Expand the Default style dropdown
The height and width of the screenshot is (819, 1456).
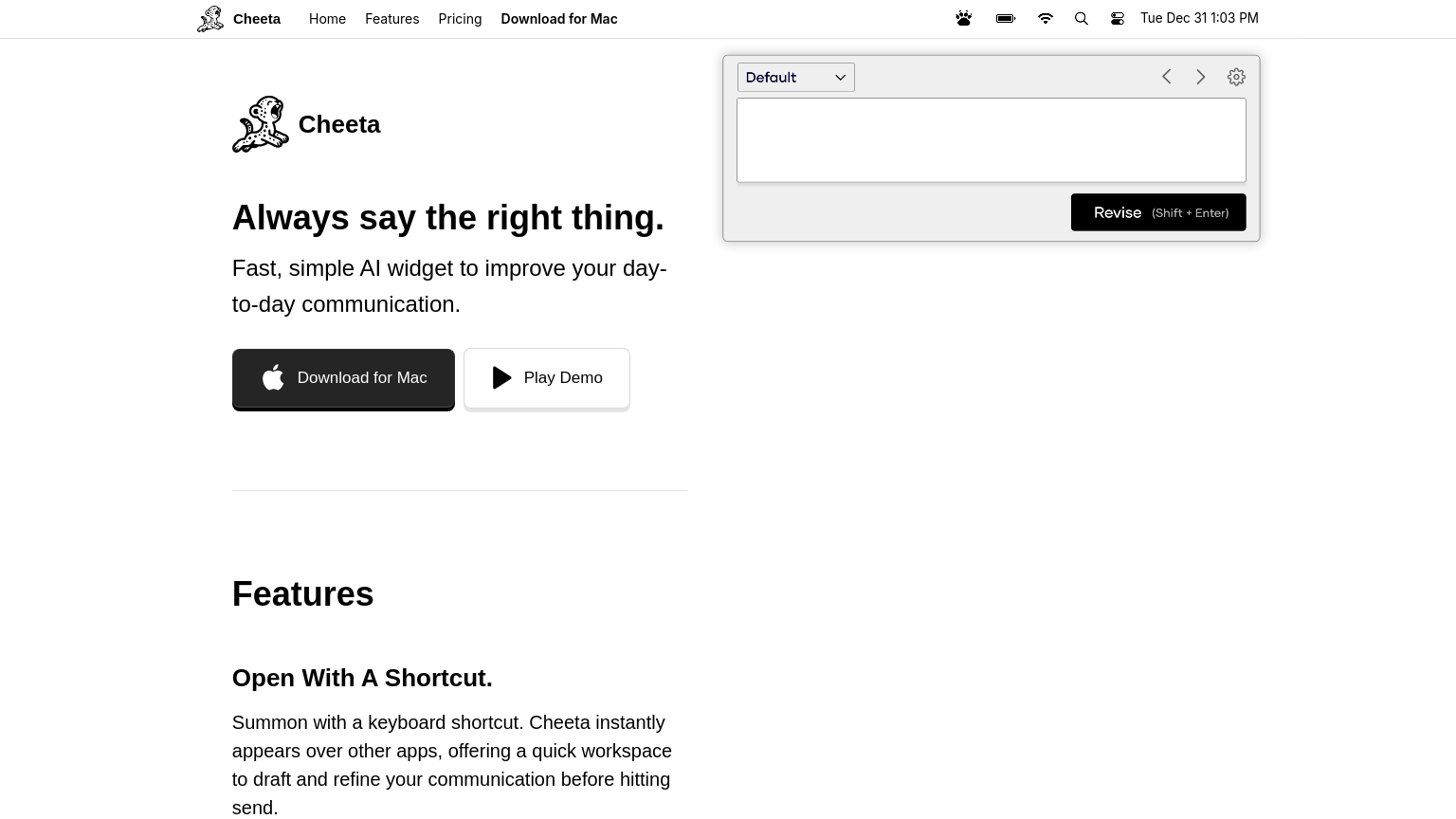tap(795, 78)
